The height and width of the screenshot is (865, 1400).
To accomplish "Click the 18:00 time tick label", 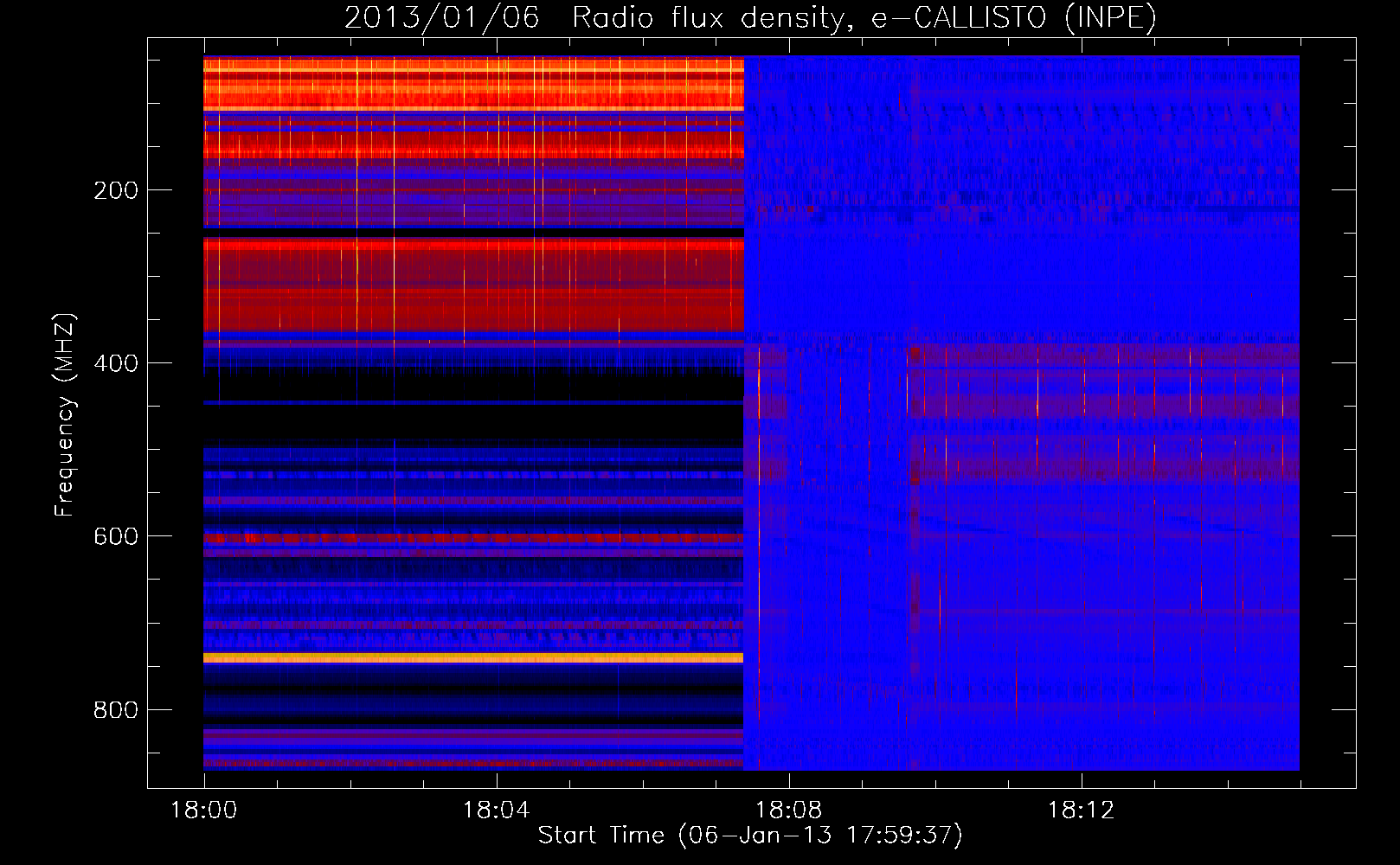I will (x=204, y=811).
